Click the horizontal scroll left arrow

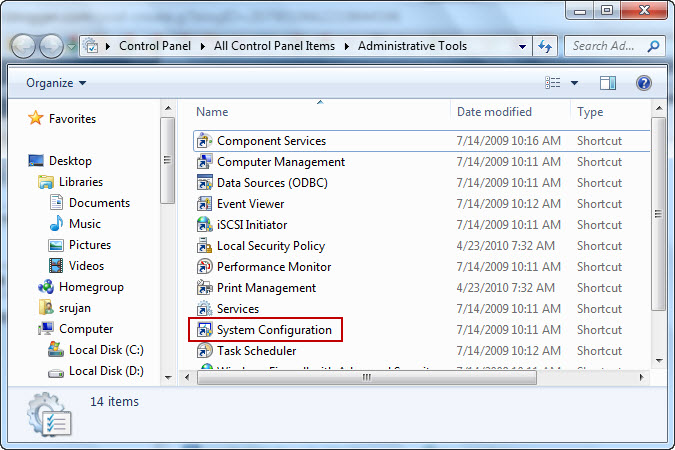pyautogui.click(x=187, y=378)
